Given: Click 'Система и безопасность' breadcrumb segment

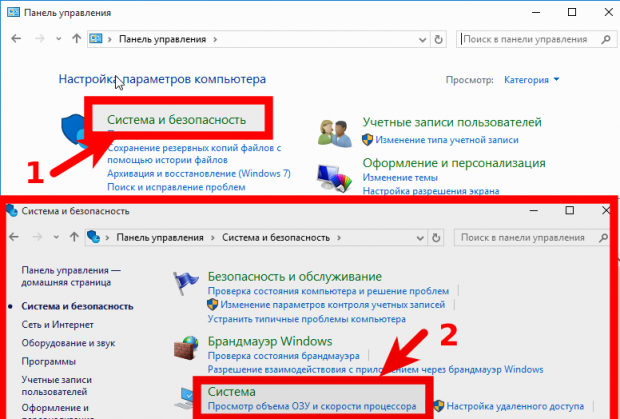Looking at the screenshot, I should pyautogui.click(x=276, y=238).
